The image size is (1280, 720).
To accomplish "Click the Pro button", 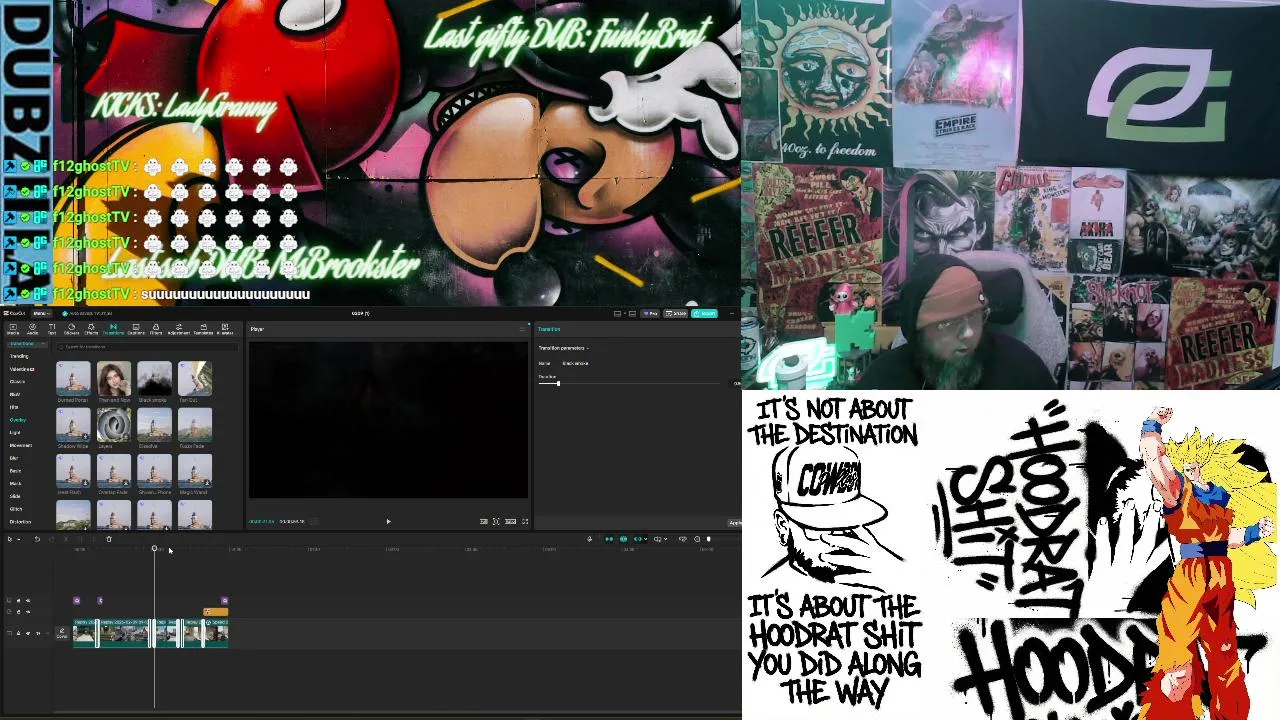I will [x=650, y=313].
